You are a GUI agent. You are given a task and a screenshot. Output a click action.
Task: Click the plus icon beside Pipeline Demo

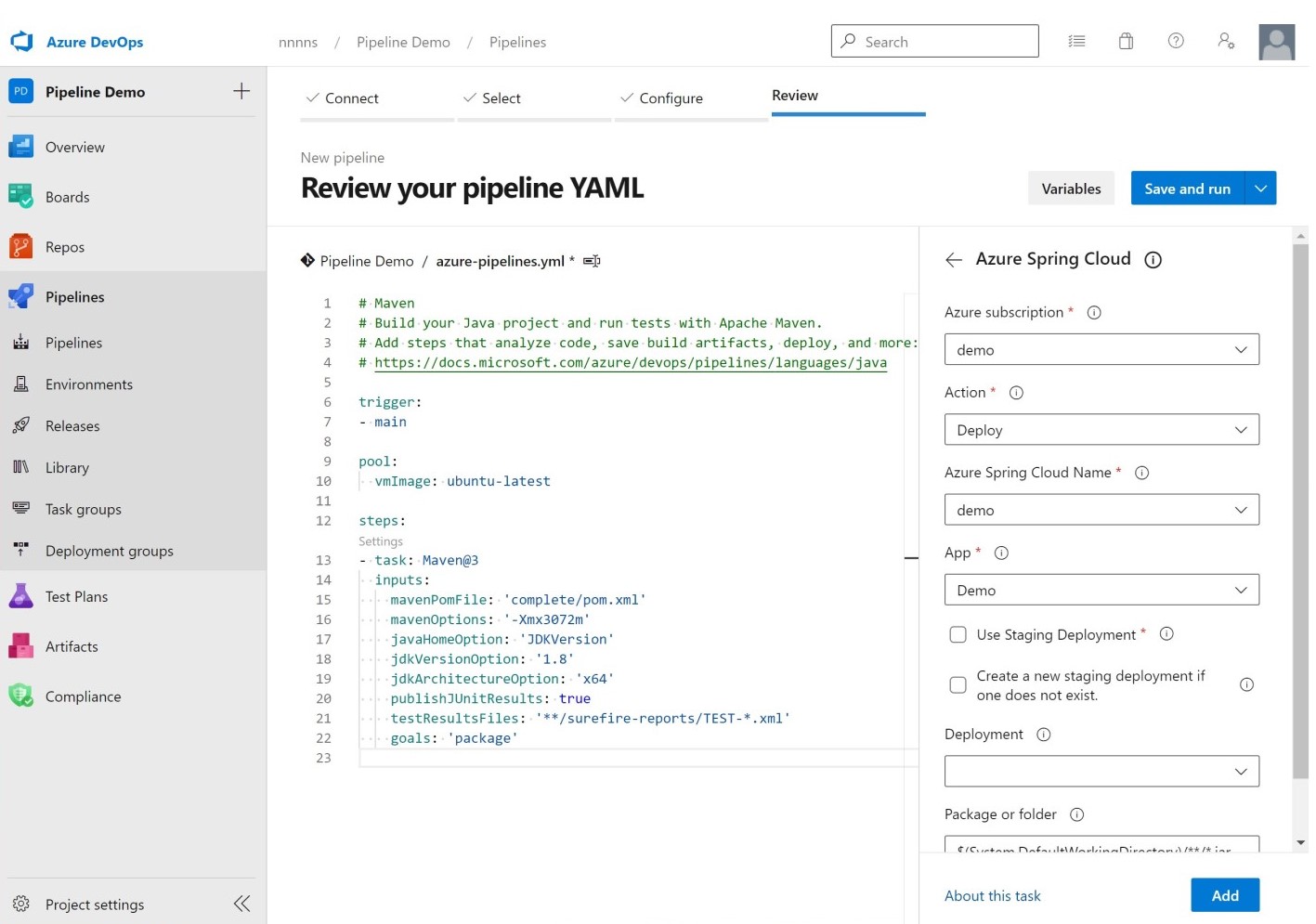coord(241,91)
